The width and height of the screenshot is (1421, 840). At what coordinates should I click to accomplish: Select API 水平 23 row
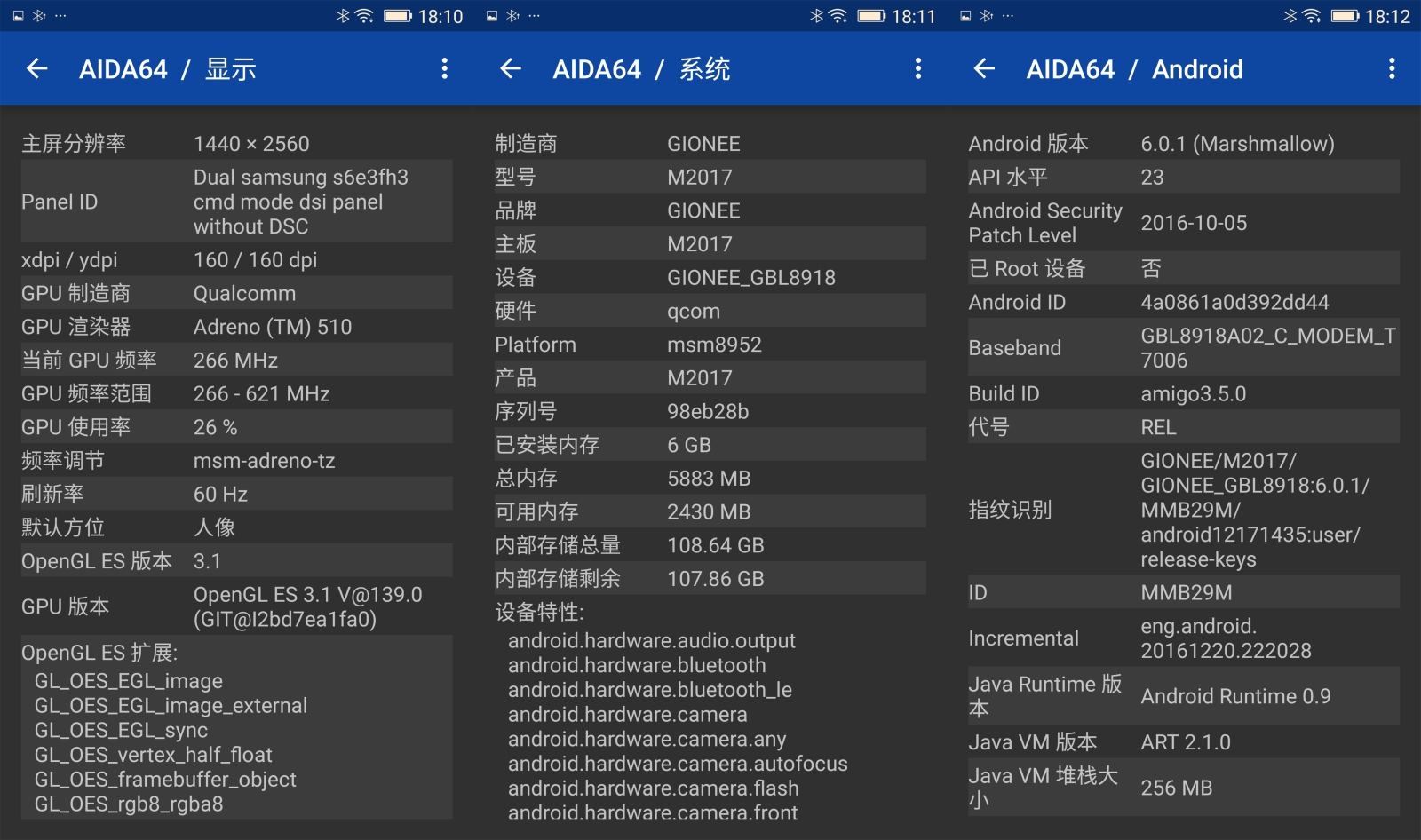[1184, 177]
